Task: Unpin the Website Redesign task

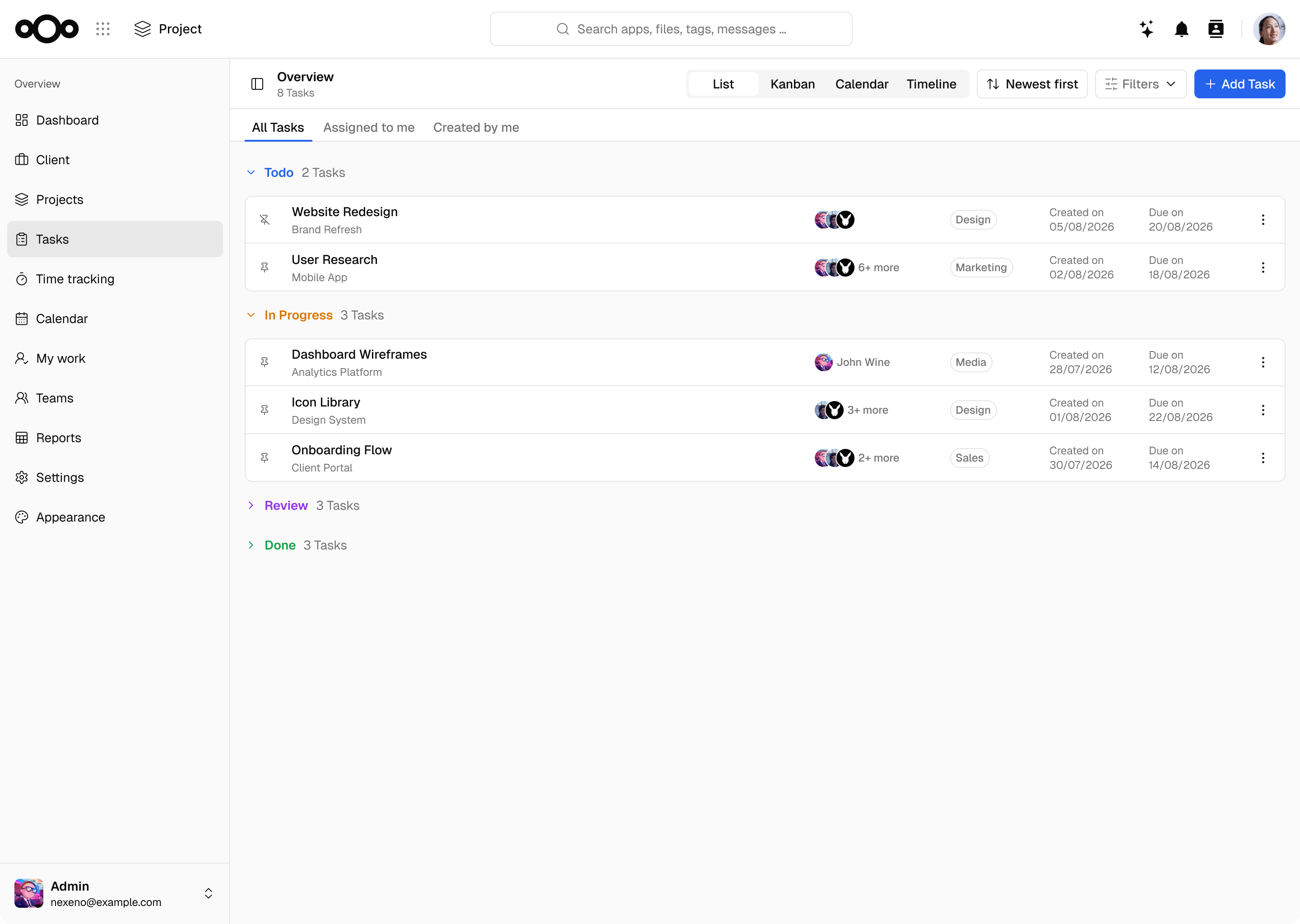Action: coord(265,220)
